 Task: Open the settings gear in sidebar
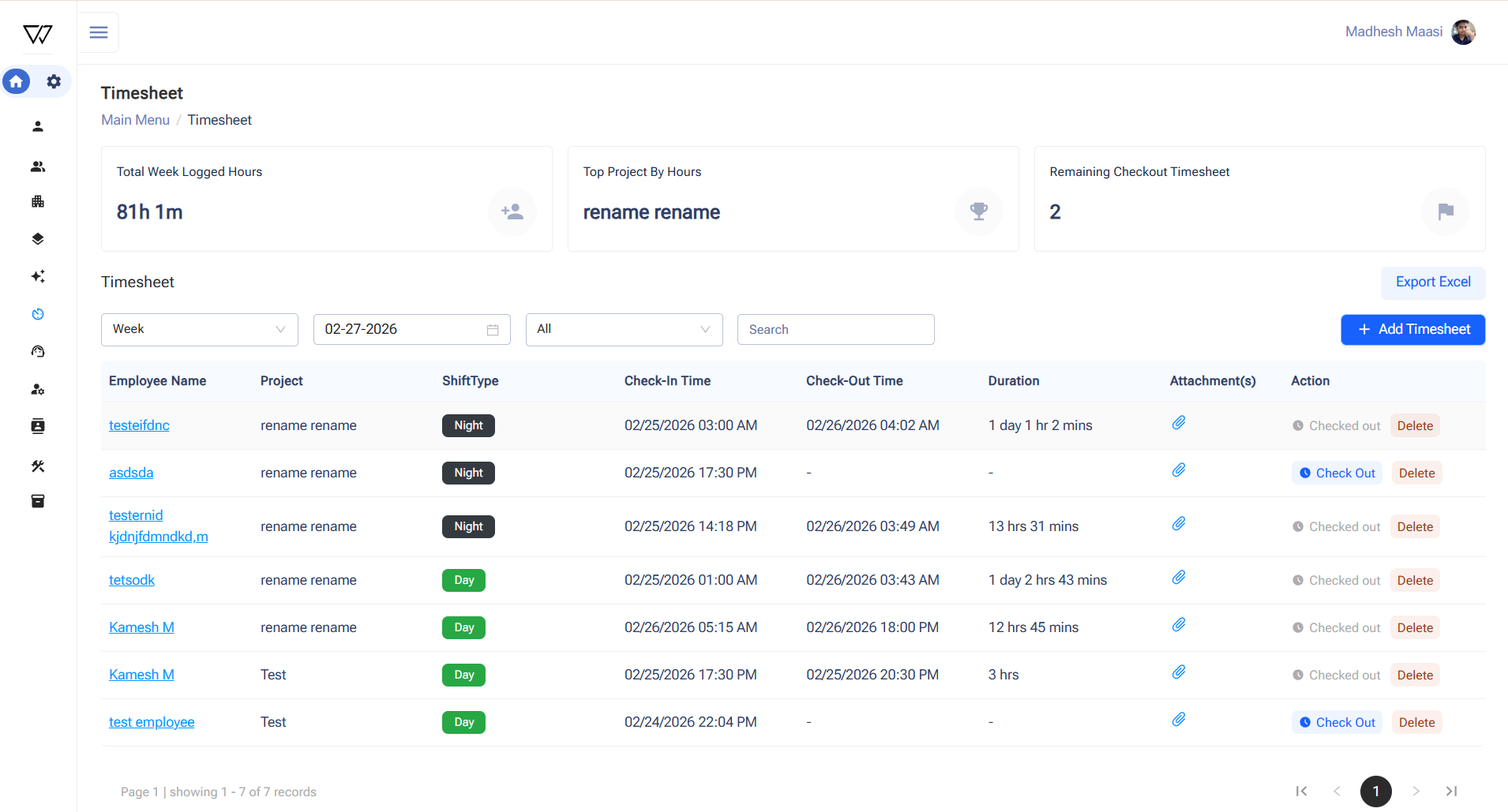coord(54,81)
